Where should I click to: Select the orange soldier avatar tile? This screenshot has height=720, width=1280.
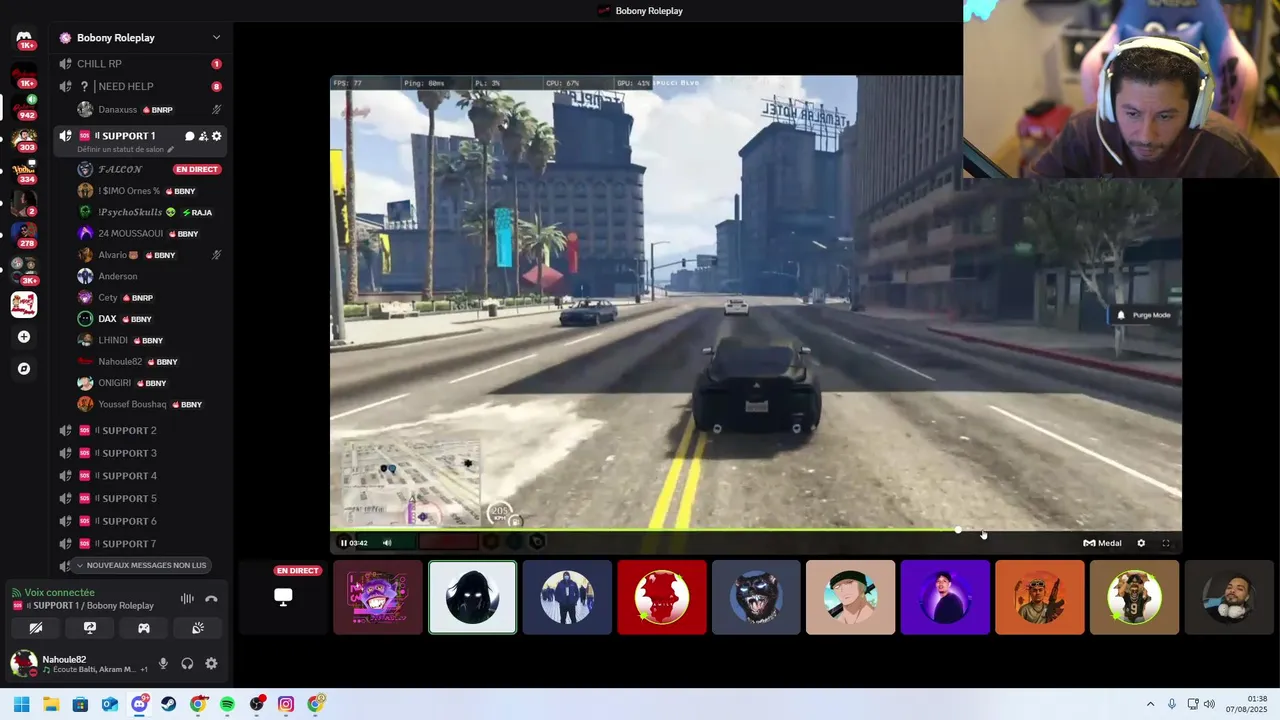1040,597
